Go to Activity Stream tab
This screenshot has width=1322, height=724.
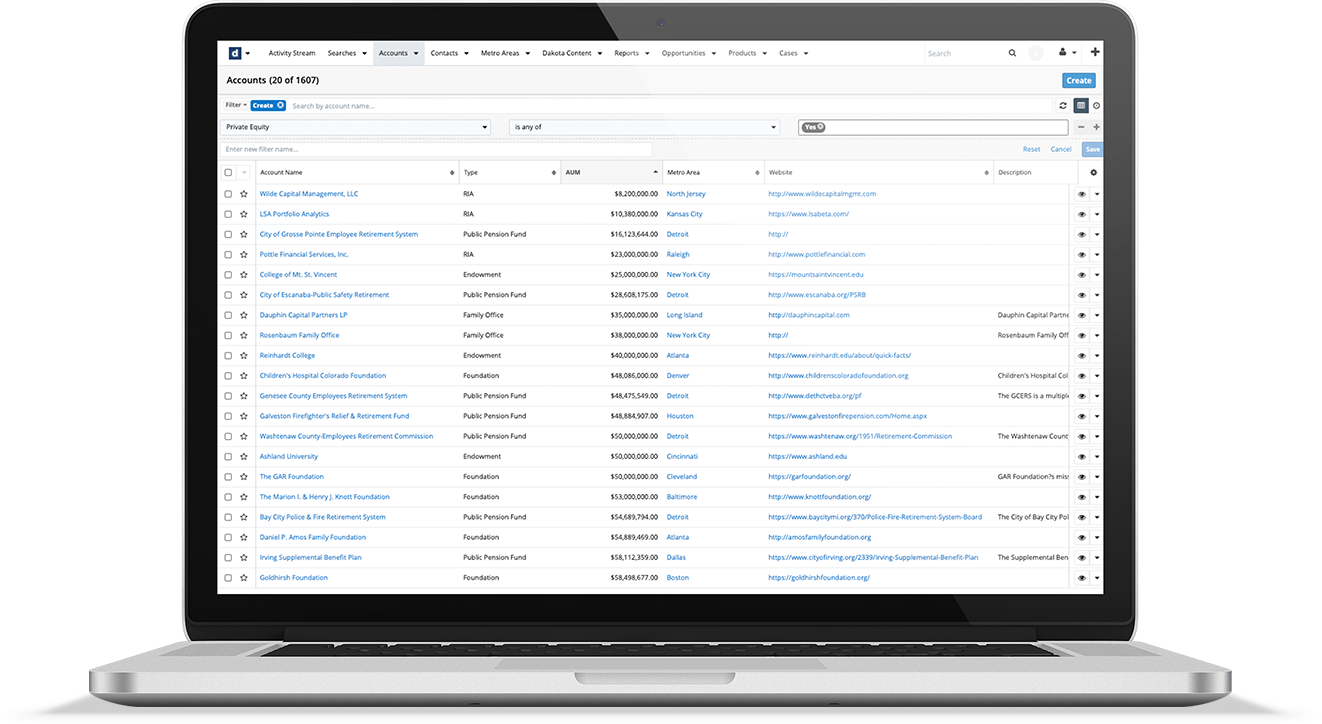[x=292, y=53]
